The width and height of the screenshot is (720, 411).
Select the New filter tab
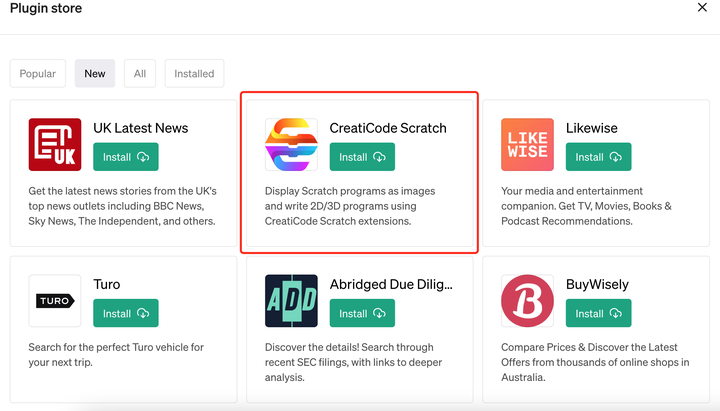coord(95,73)
